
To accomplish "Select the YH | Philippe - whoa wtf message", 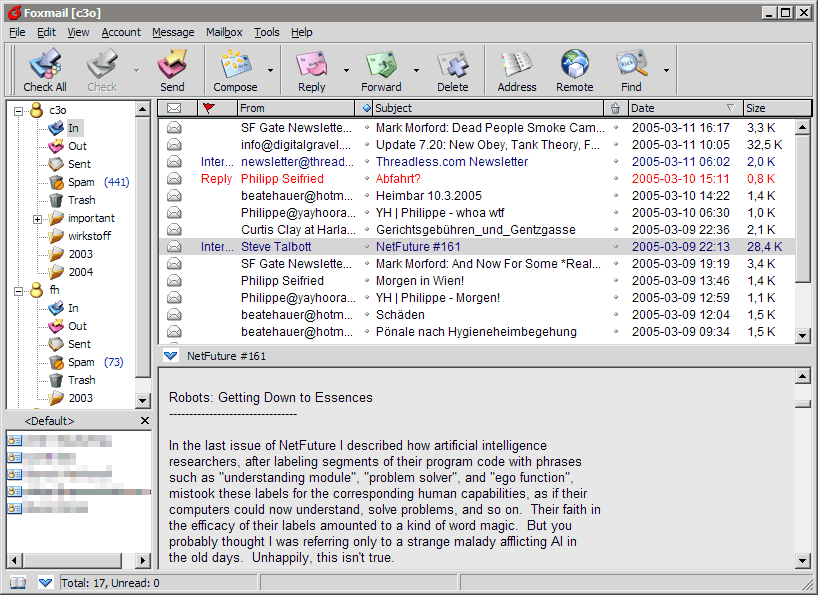I will click(477, 213).
